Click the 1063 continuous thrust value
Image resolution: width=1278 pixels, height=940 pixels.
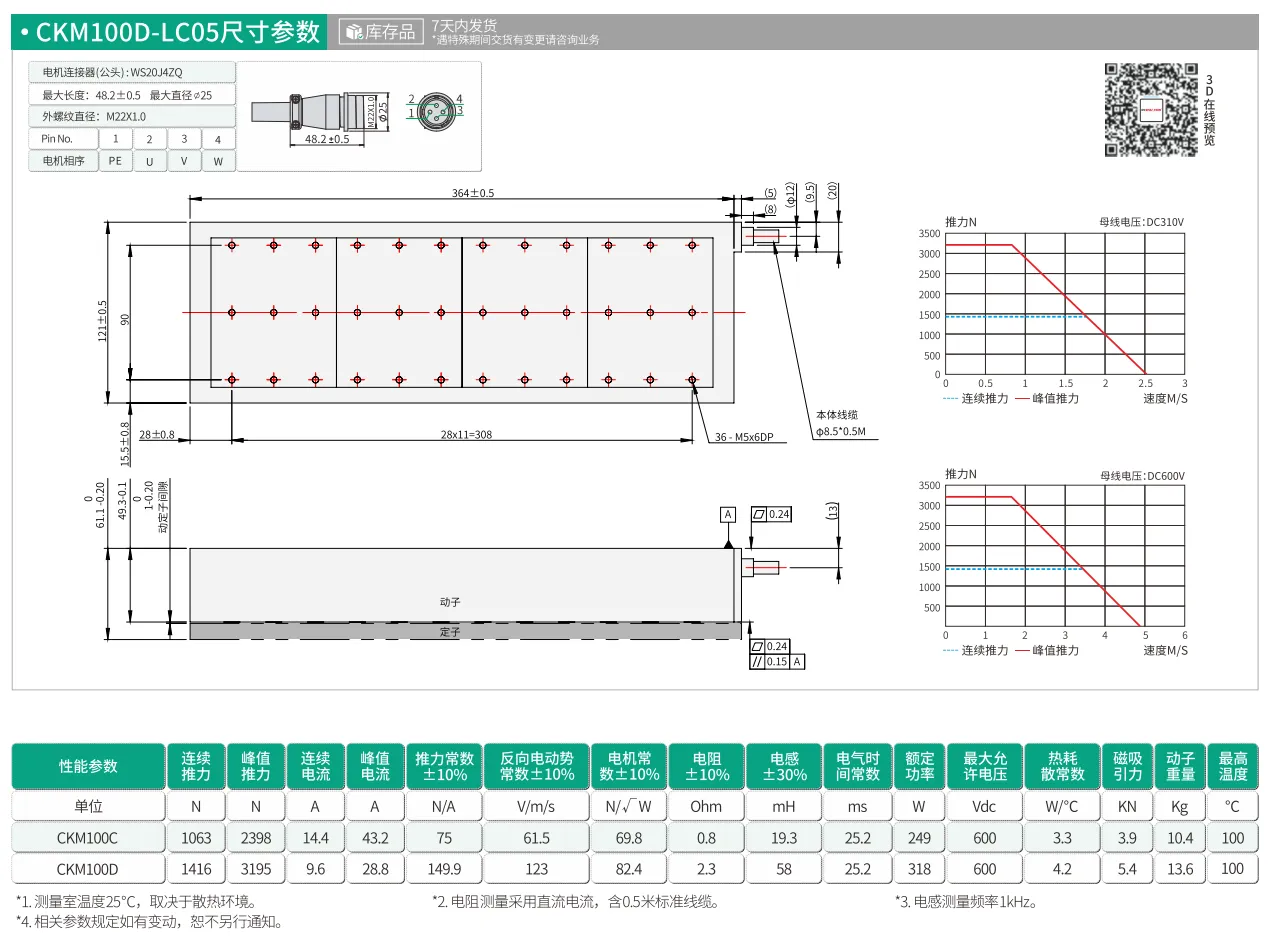[196, 837]
